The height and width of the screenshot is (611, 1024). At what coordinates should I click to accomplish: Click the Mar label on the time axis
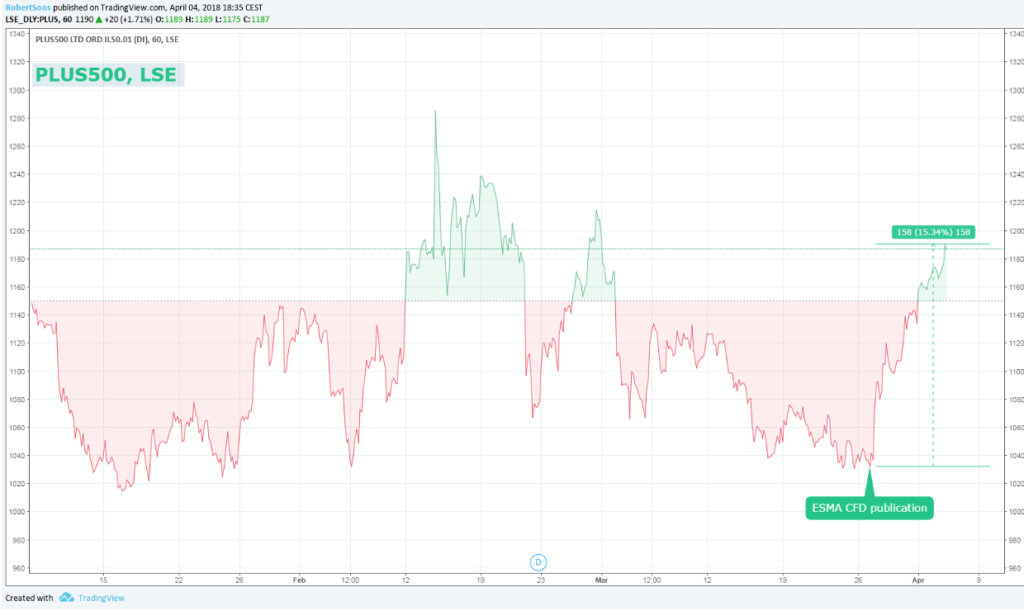601,579
